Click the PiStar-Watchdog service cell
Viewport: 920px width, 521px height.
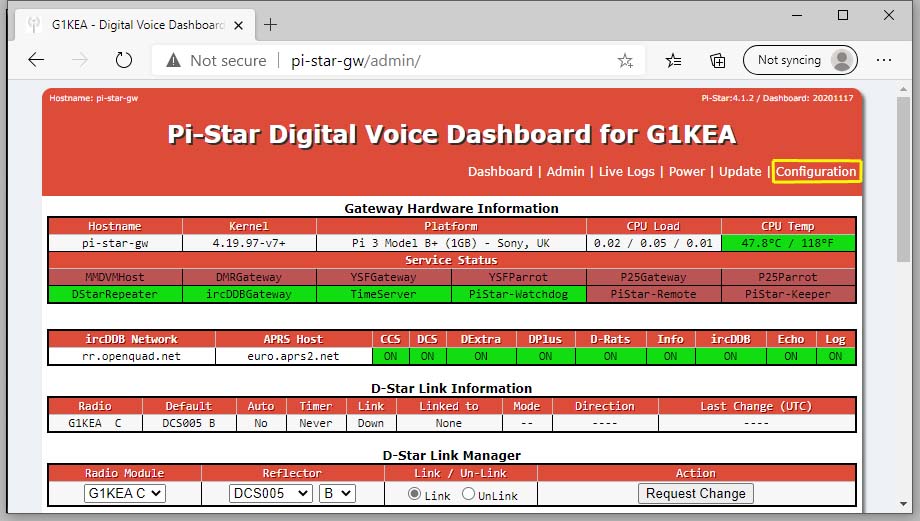click(x=519, y=294)
